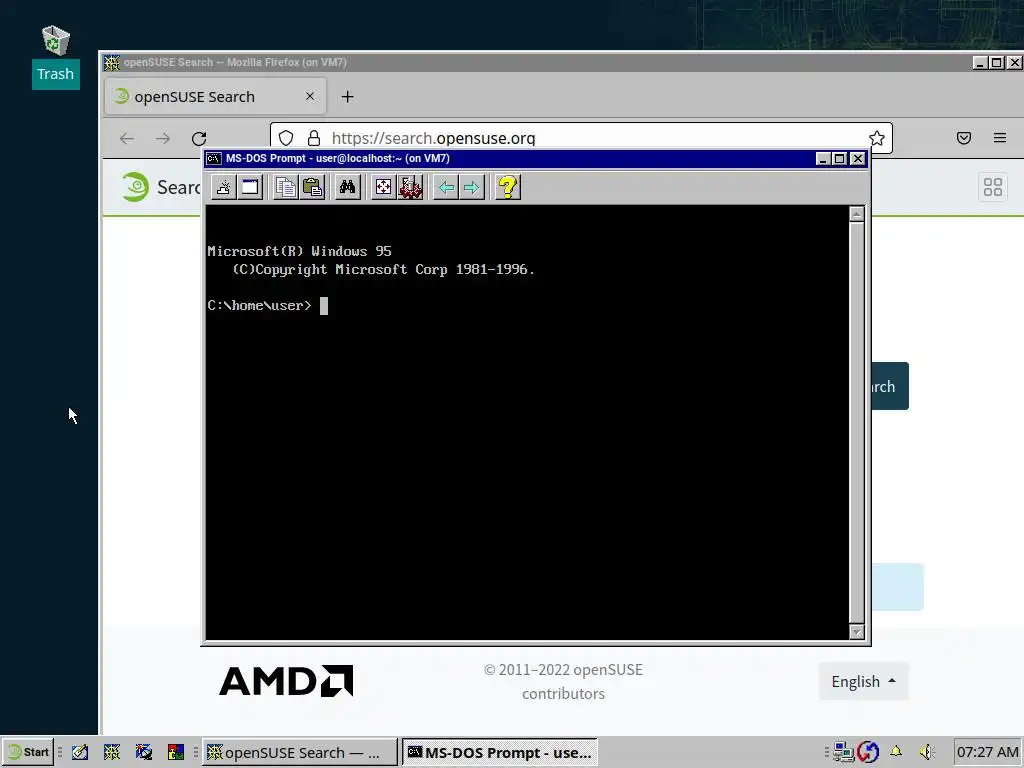
Task: Click the partially hidden Search button on openSUSE page
Action: (x=889, y=386)
